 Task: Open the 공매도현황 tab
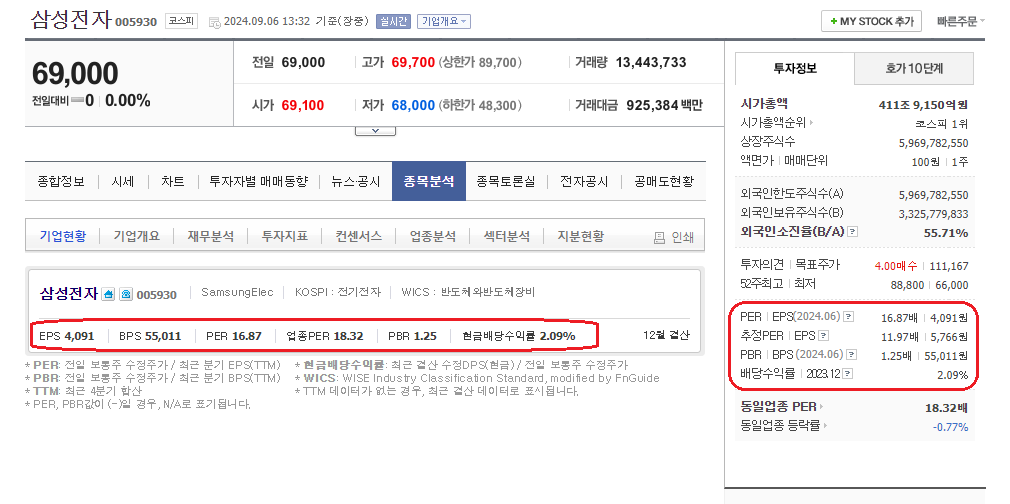click(x=663, y=181)
